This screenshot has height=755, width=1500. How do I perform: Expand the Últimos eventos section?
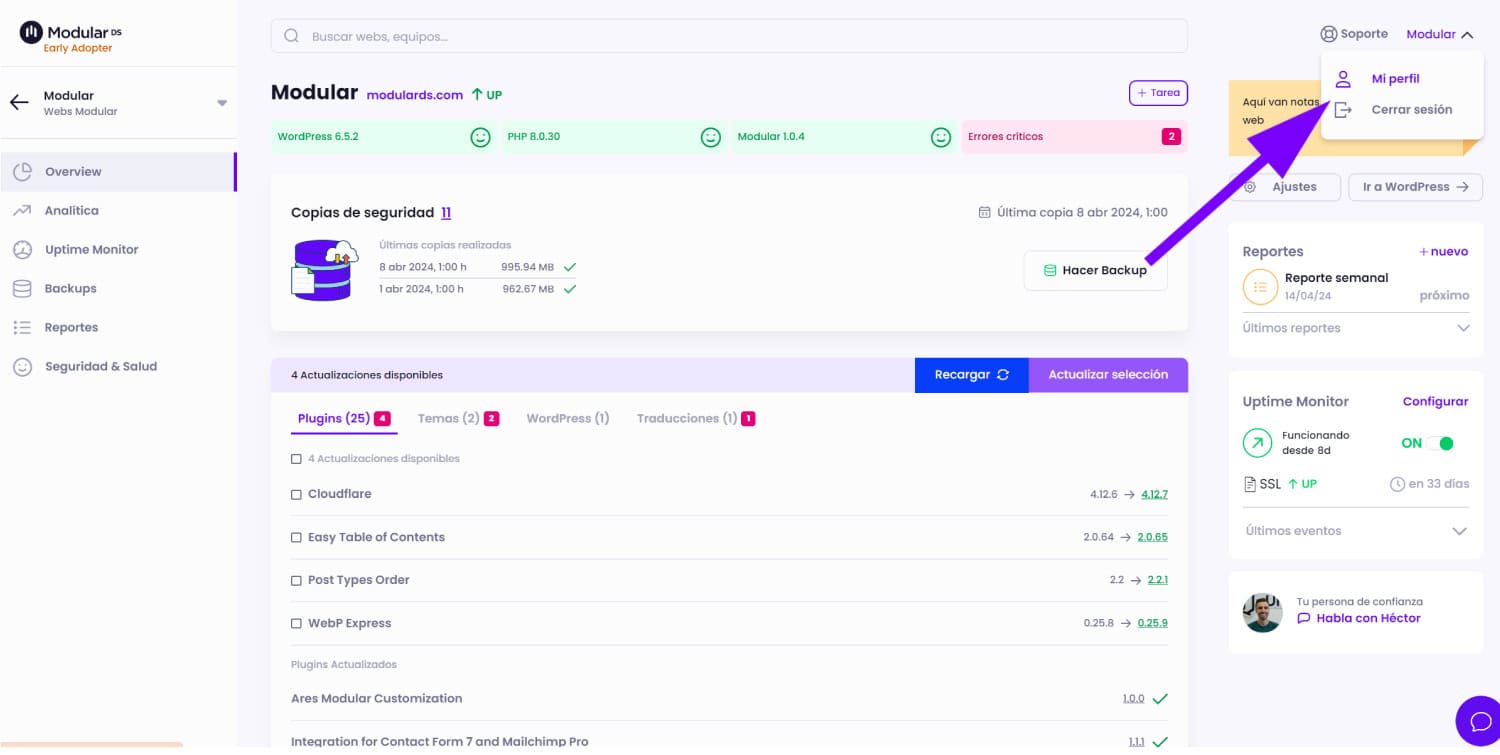pyautogui.click(x=1356, y=532)
